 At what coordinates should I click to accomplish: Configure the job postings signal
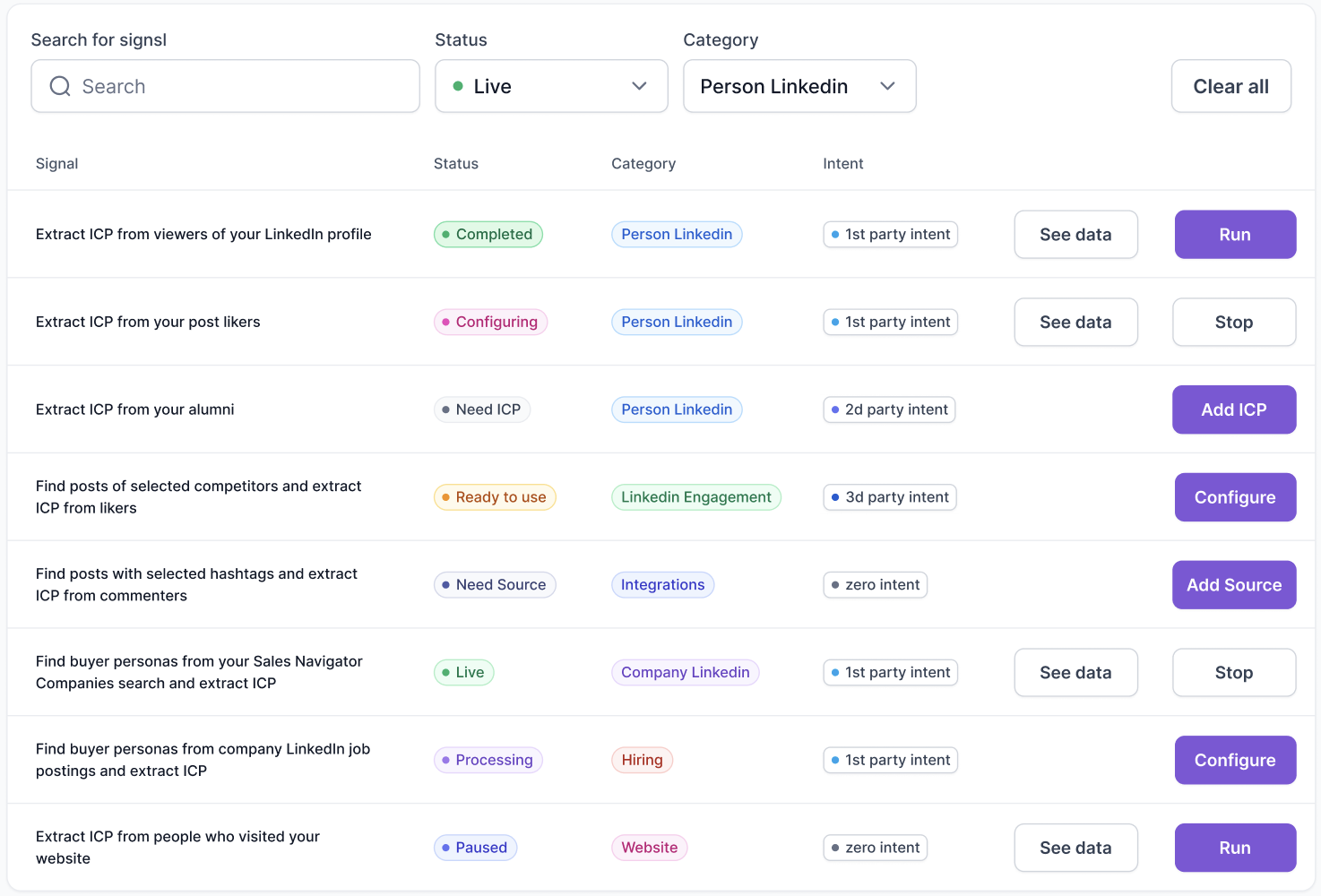point(1235,760)
